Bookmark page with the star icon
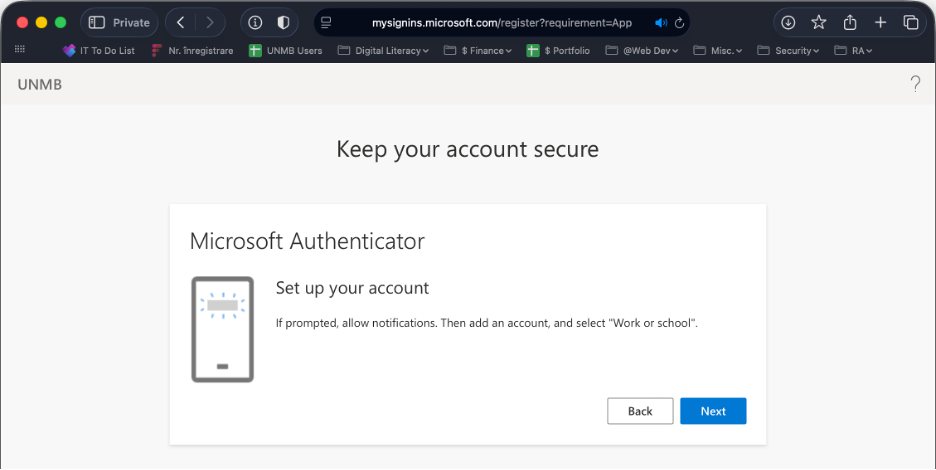Viewport: 936px width, 470px height. pyautogui.click(x=819, y=22)
